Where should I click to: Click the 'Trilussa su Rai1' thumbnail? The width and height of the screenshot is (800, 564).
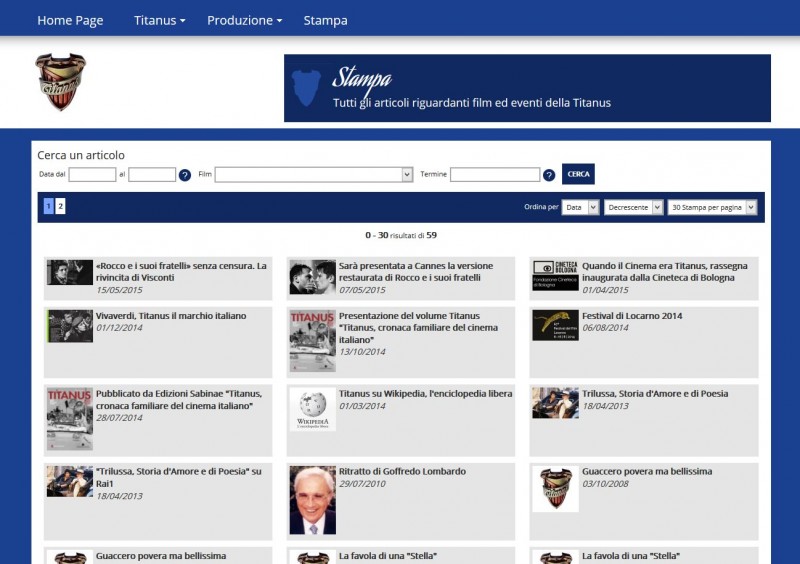tap(70, 481)
